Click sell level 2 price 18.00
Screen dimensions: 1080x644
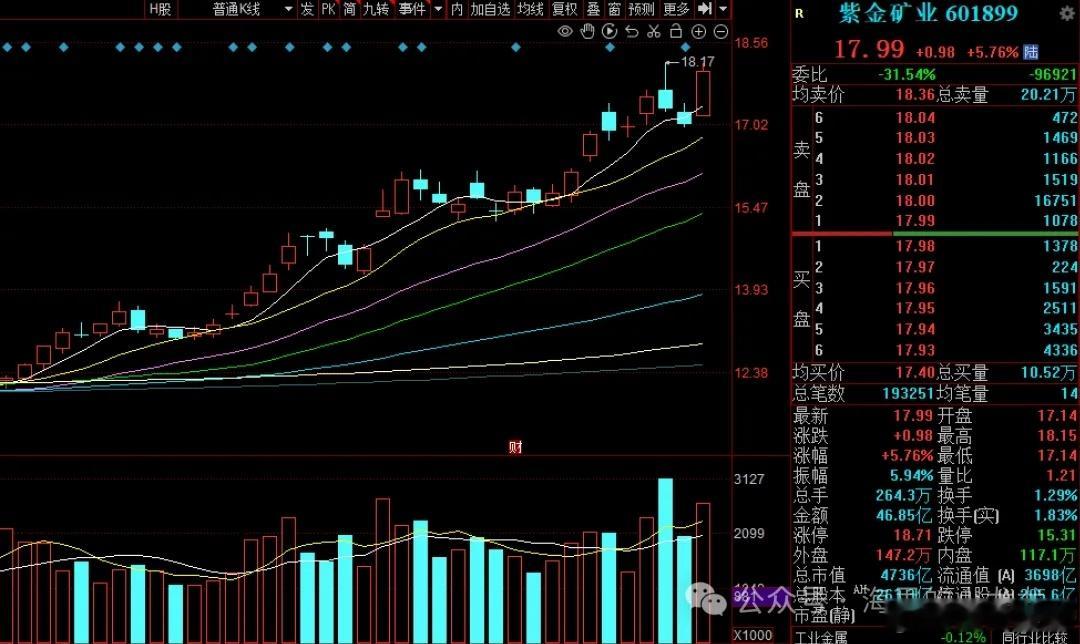point(915,200)
